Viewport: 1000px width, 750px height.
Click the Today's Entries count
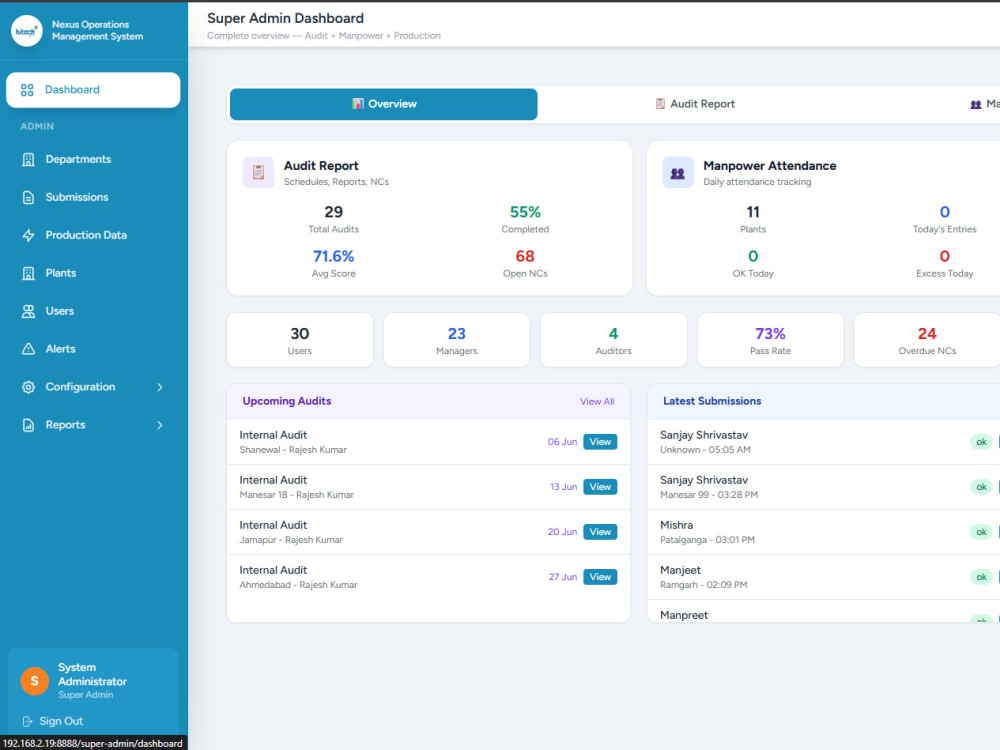(x=945, y=212)
